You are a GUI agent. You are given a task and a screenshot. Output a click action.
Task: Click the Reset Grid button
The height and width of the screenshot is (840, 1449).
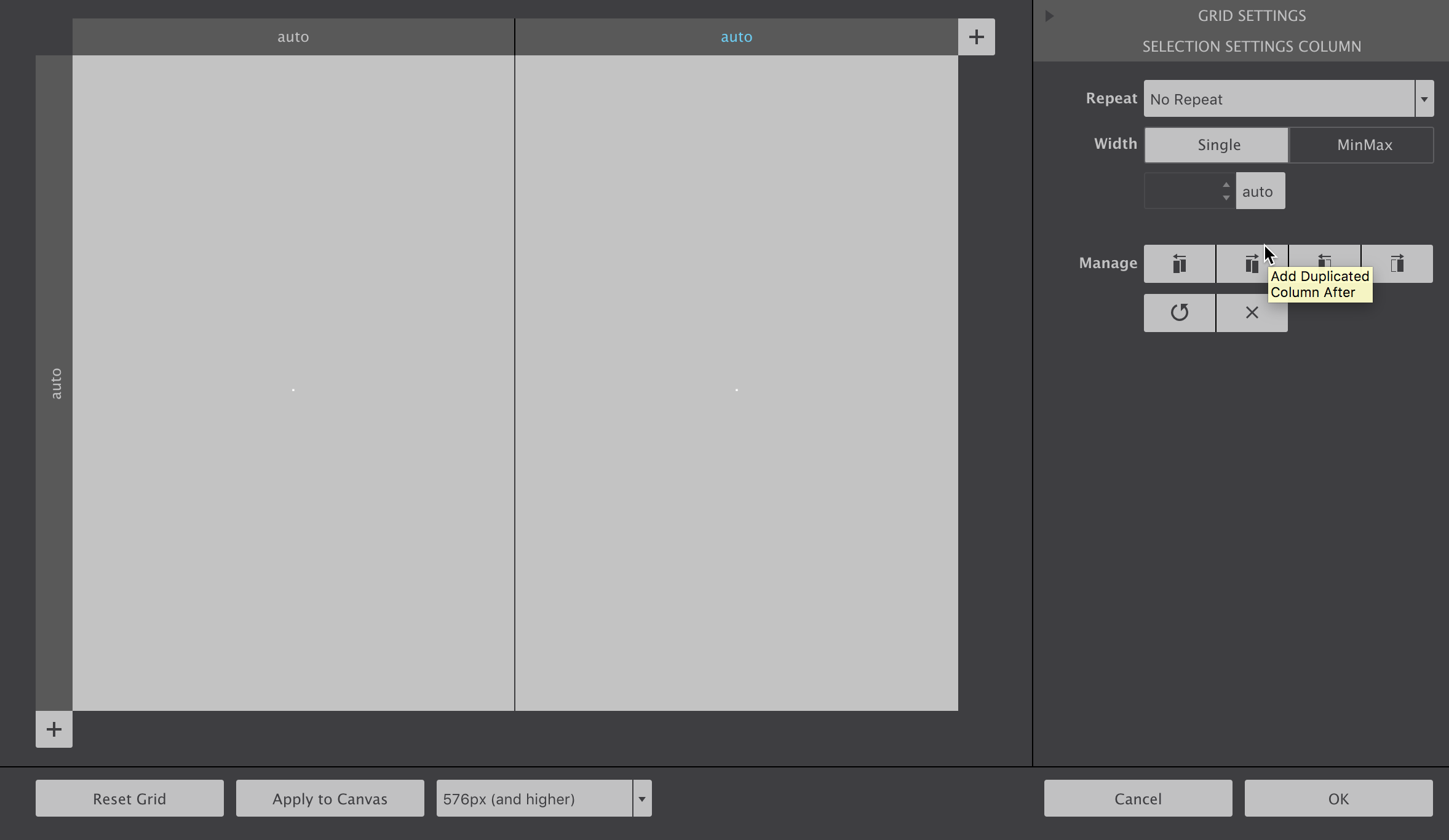pos(129,798)
